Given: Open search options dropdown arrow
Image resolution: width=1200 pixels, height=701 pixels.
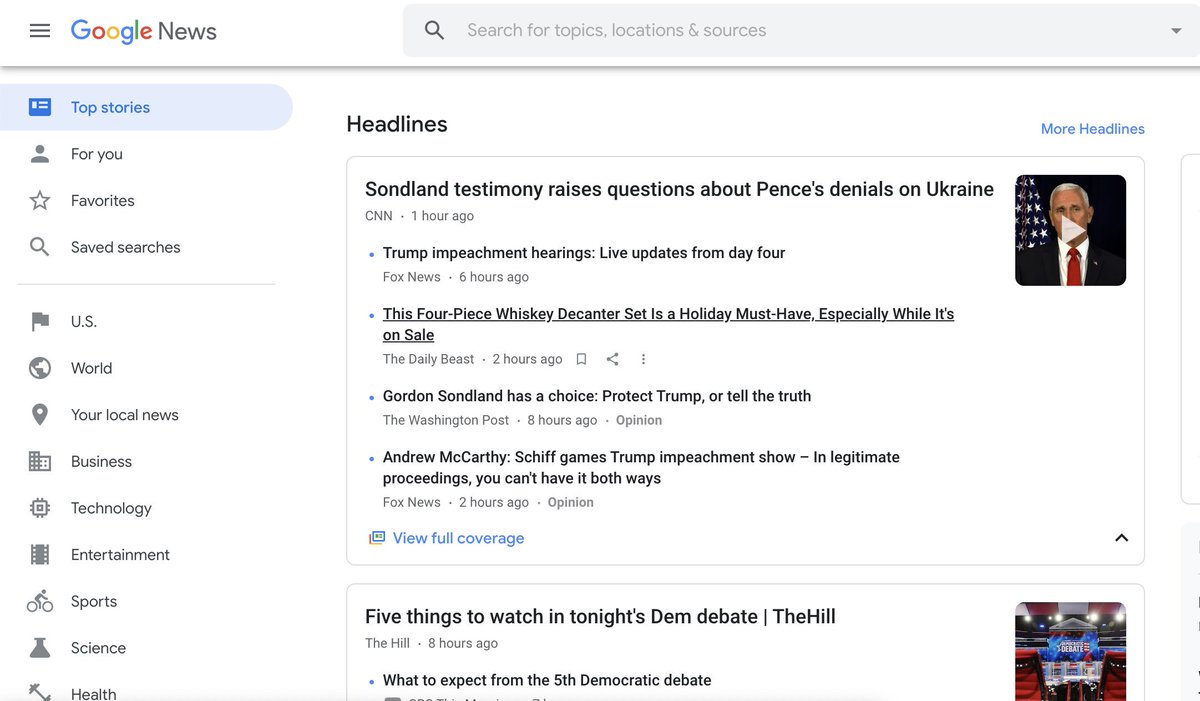Looking at the screenshot, I should coord(1176,31).
